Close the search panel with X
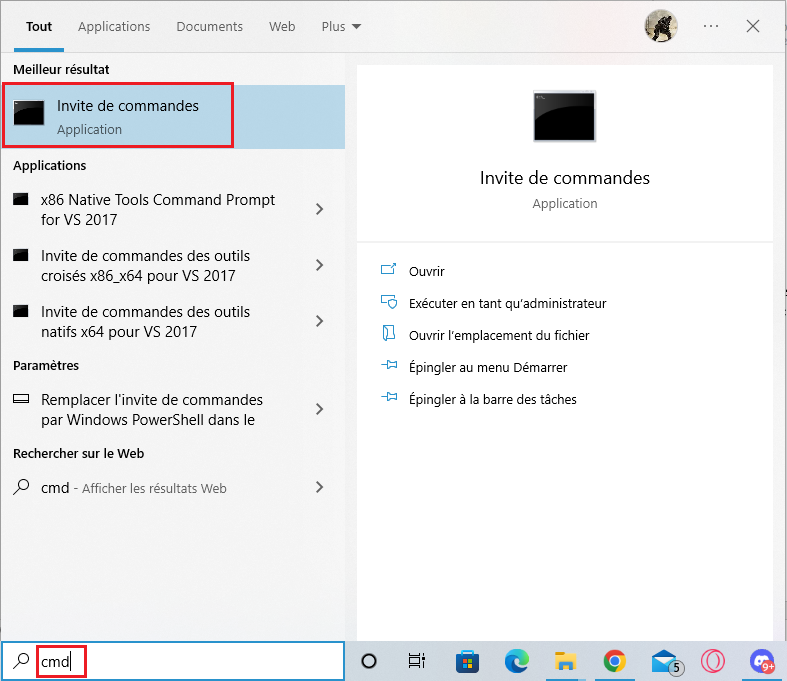Screen dimensions: 787x681 coord(752,26)
